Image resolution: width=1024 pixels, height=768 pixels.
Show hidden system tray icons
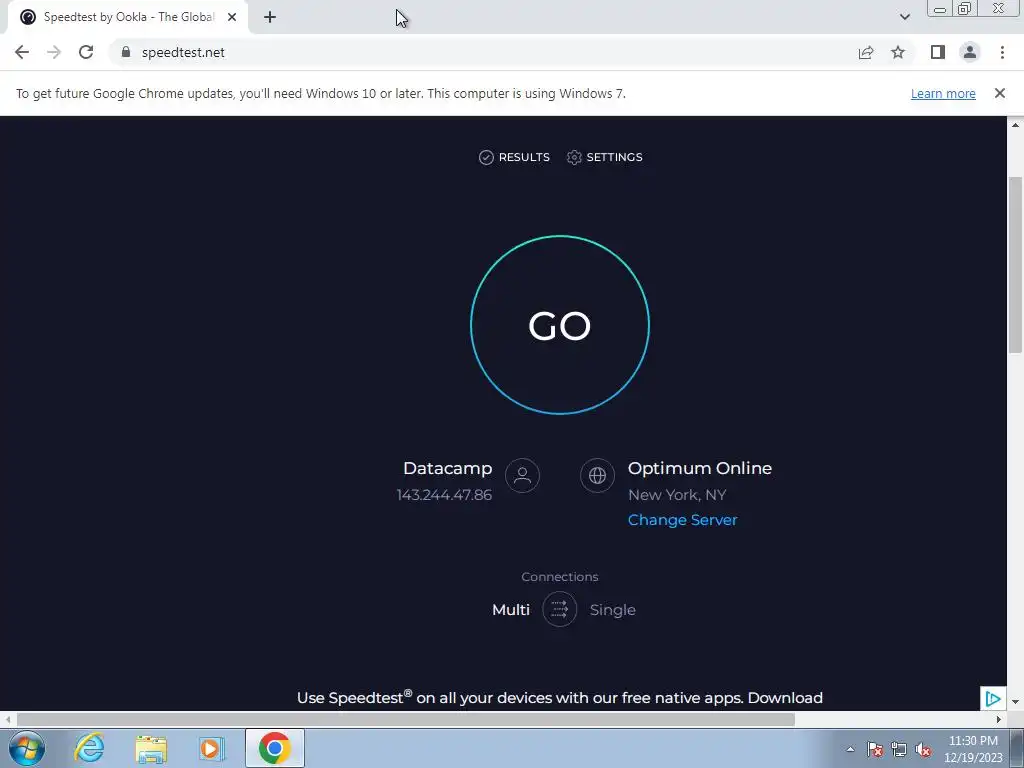[x=850, y=749]
